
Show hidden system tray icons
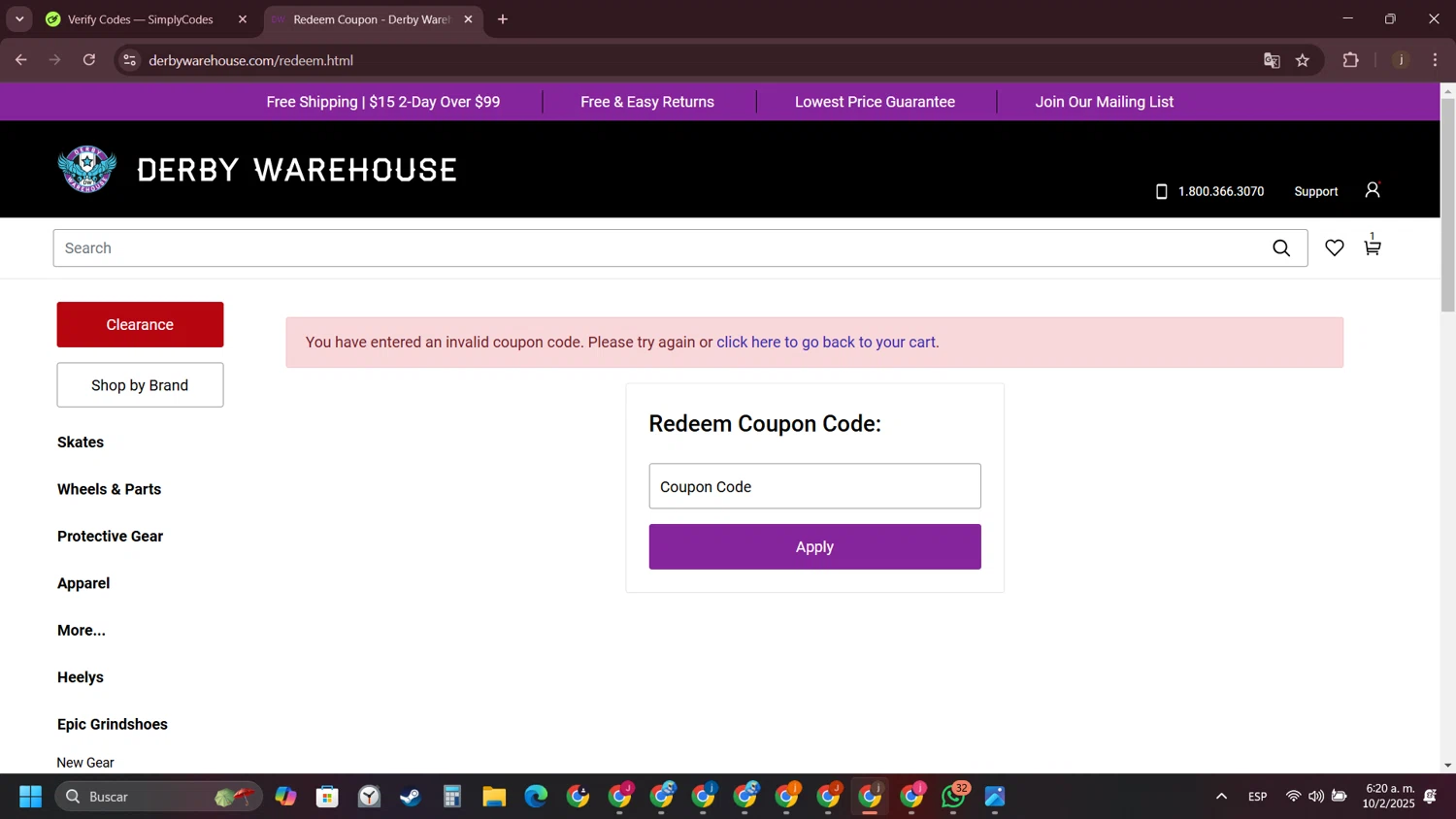pos(1221,797)
